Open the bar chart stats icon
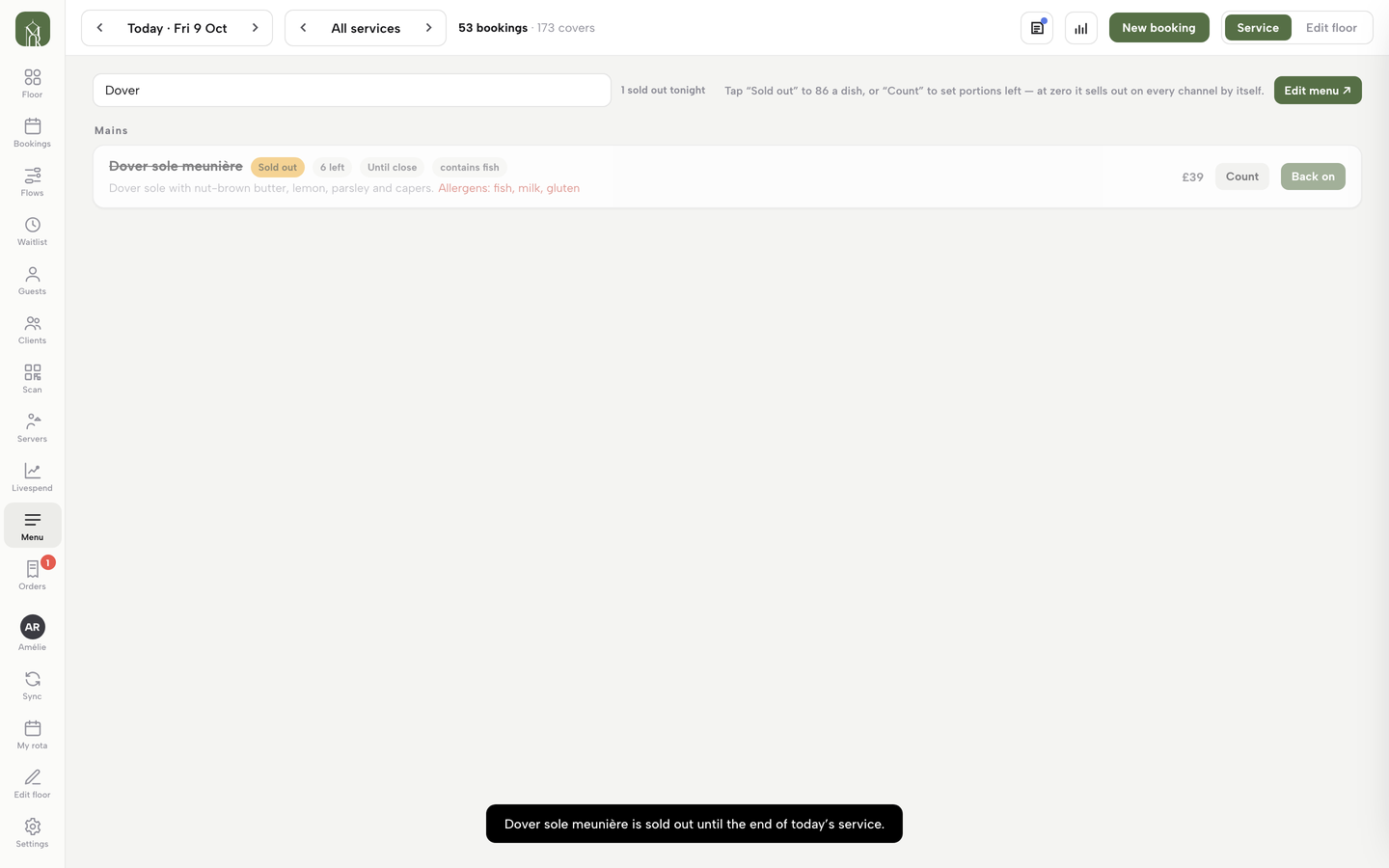The image size is (1389, 868). pyautogui.click(x=1081, y=28)
